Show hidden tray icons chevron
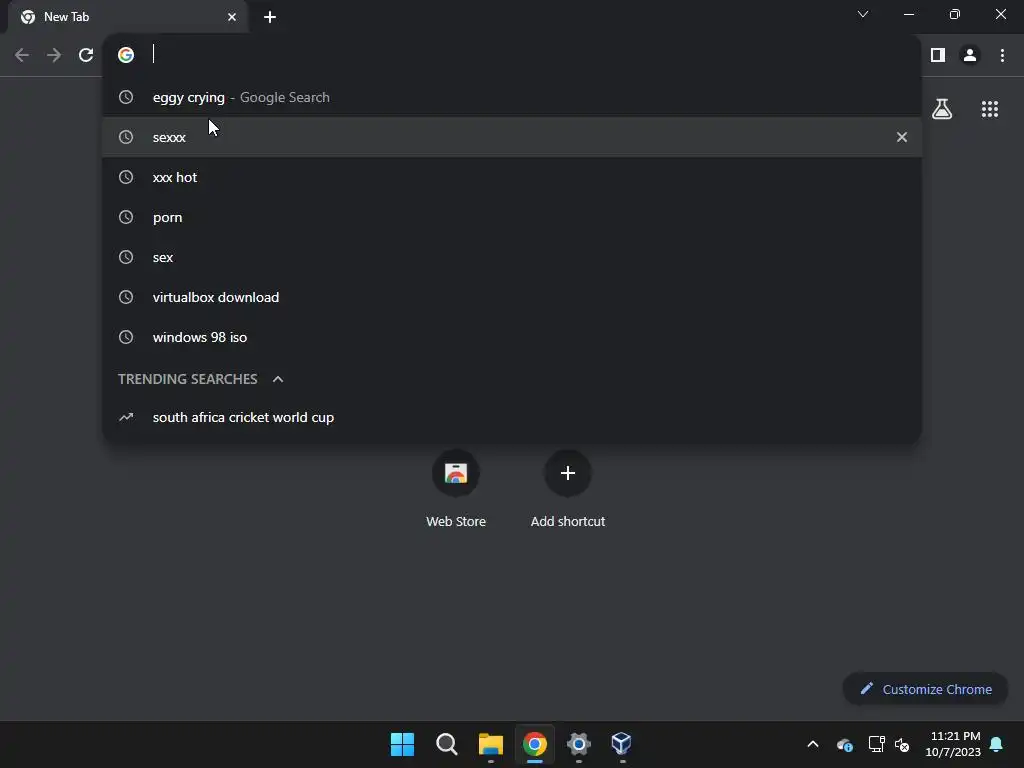1024x768 pixels. point(813,744)
